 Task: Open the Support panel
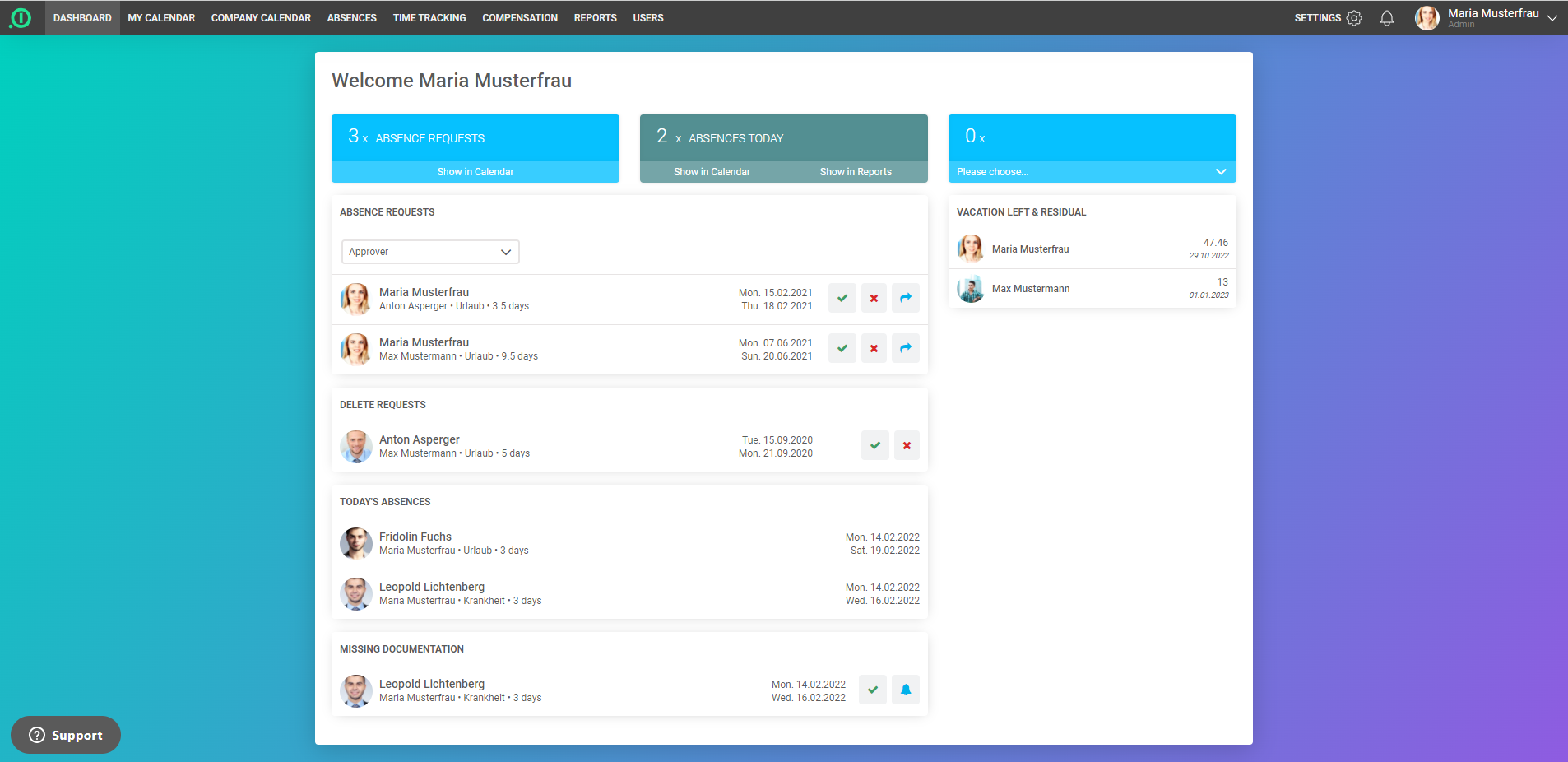coord(65,735)
